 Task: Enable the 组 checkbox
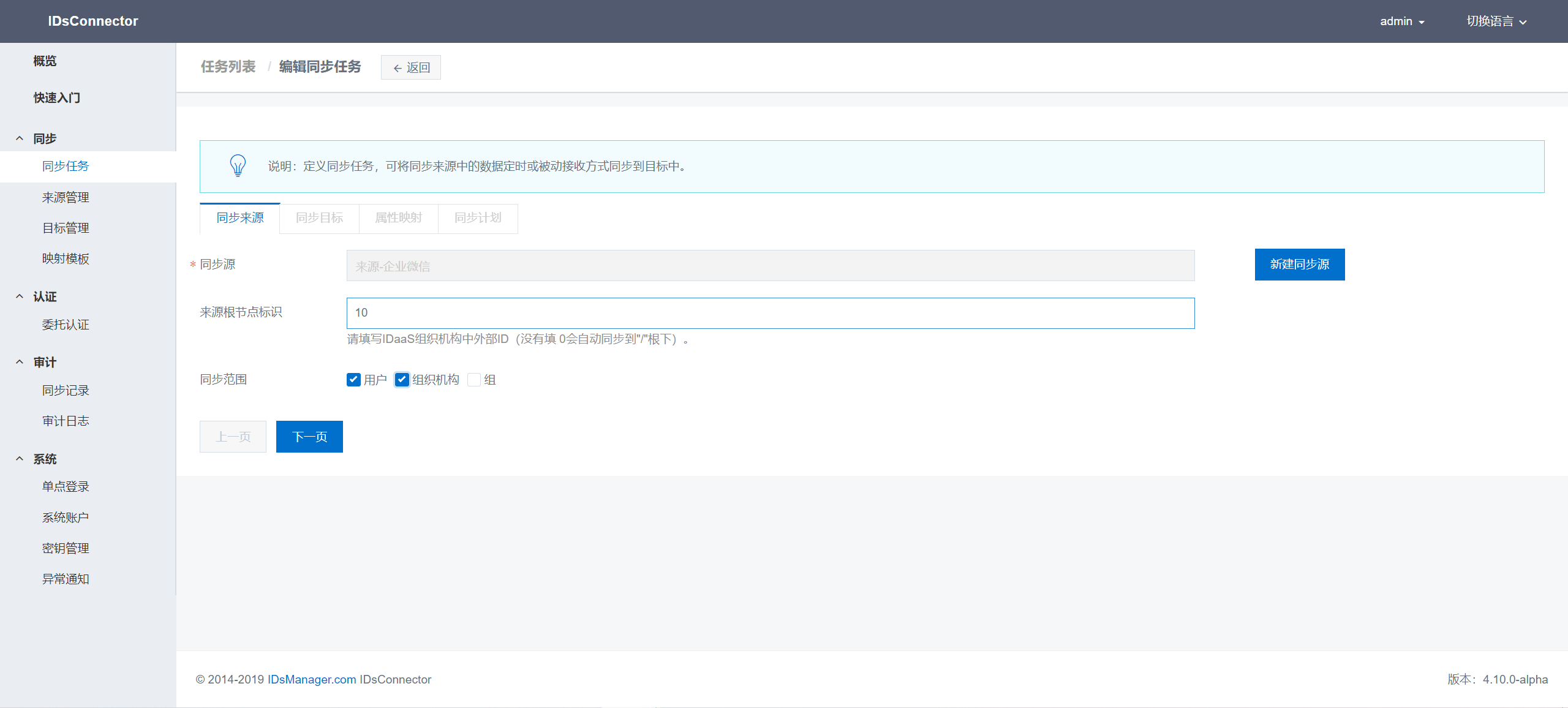pyautogui.click(x=474, y=380)
